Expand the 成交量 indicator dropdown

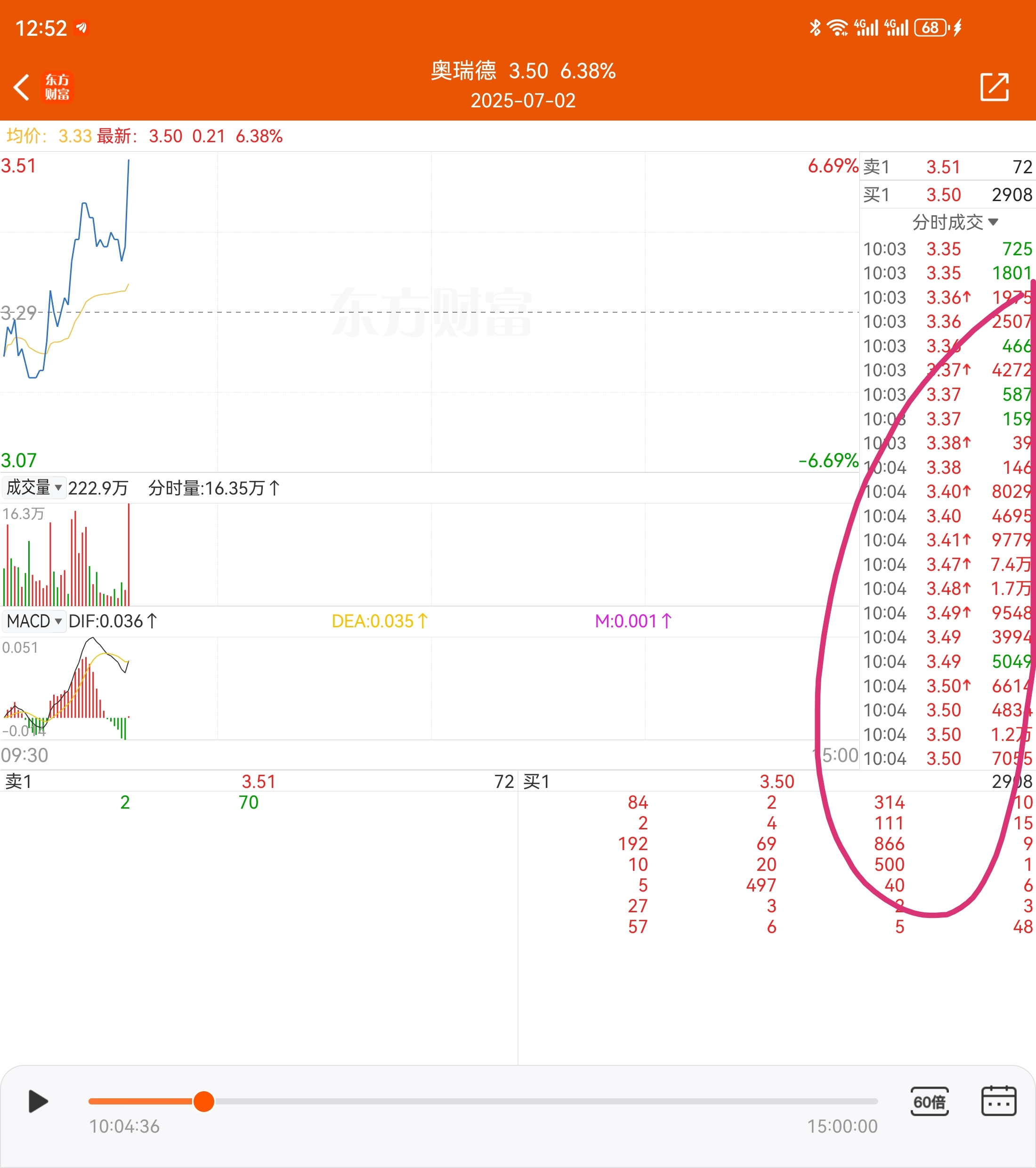pyautogui.click(x=34, y=487)
